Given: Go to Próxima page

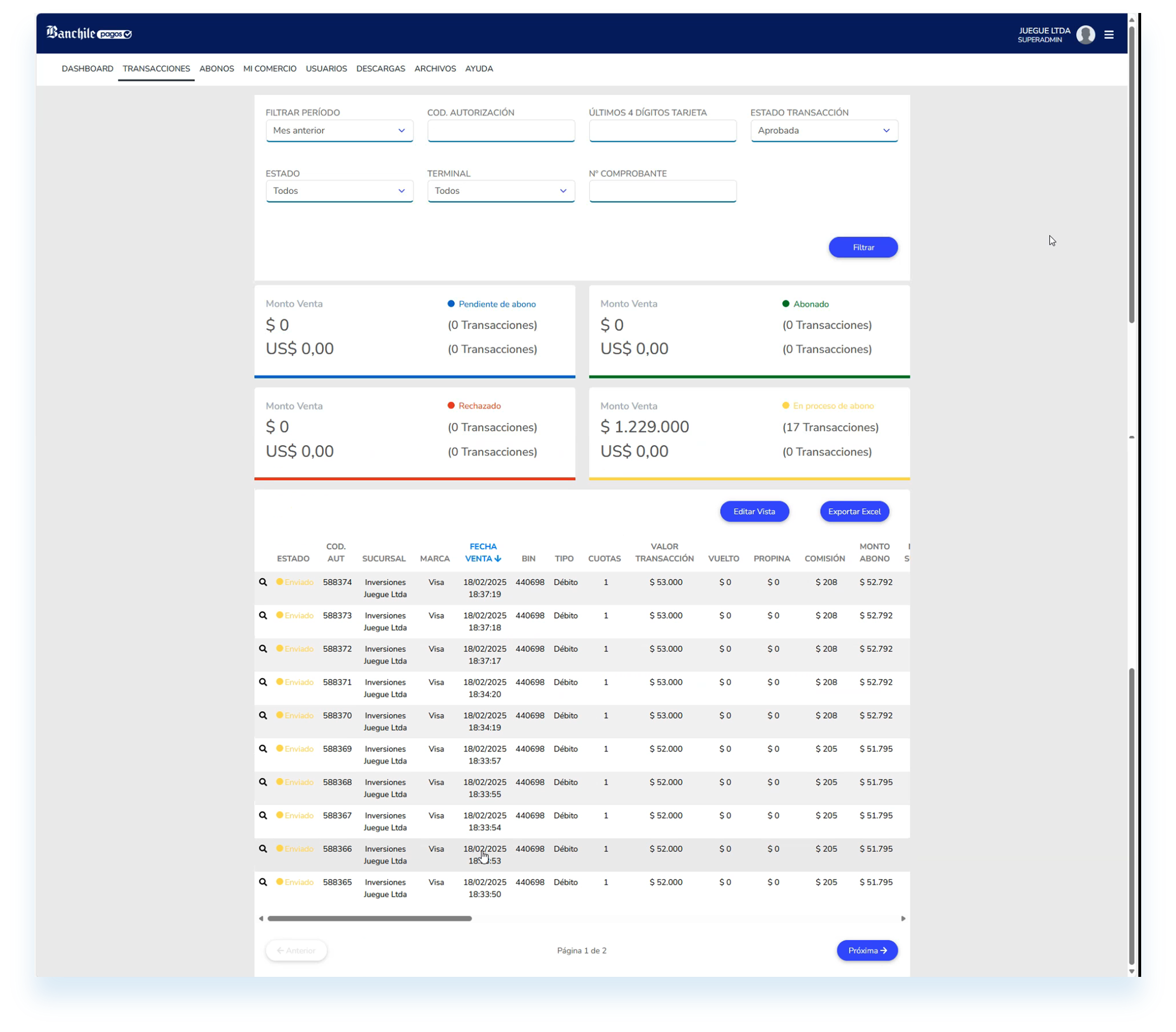Looking at the screenshot, I should point(866,950).
